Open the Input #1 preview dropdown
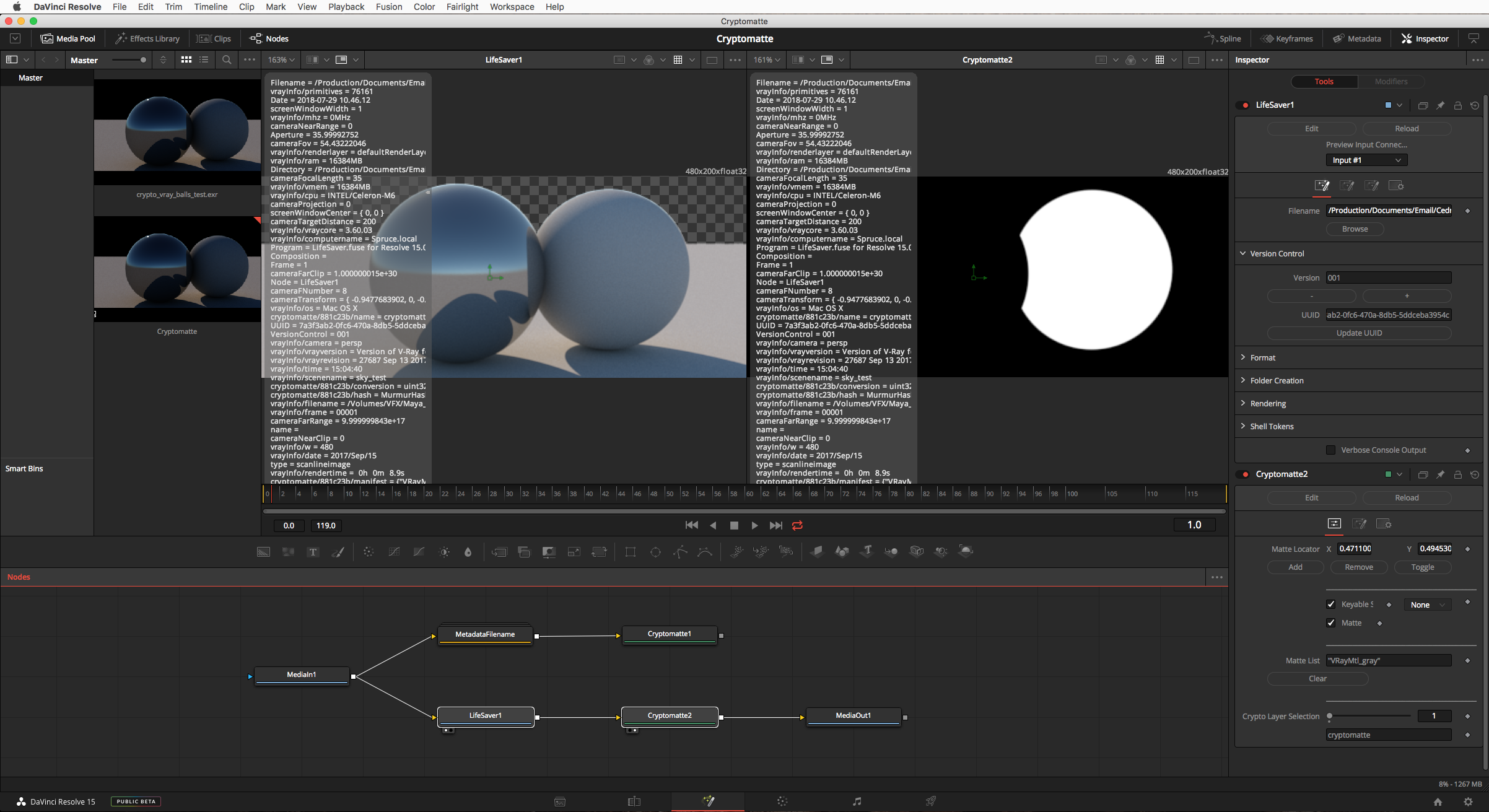 (1366, 160)
